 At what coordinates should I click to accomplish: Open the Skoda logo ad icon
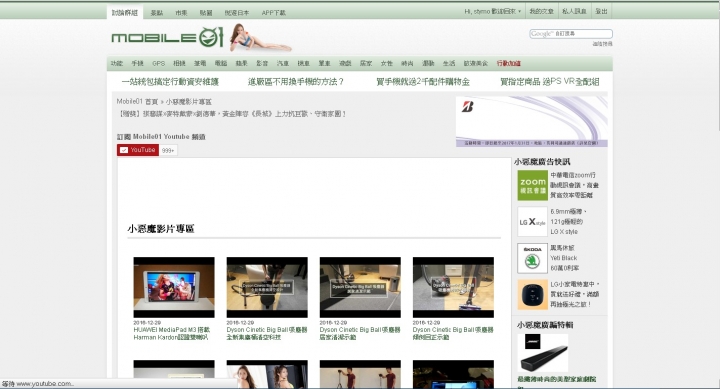(x=533, y=258)
